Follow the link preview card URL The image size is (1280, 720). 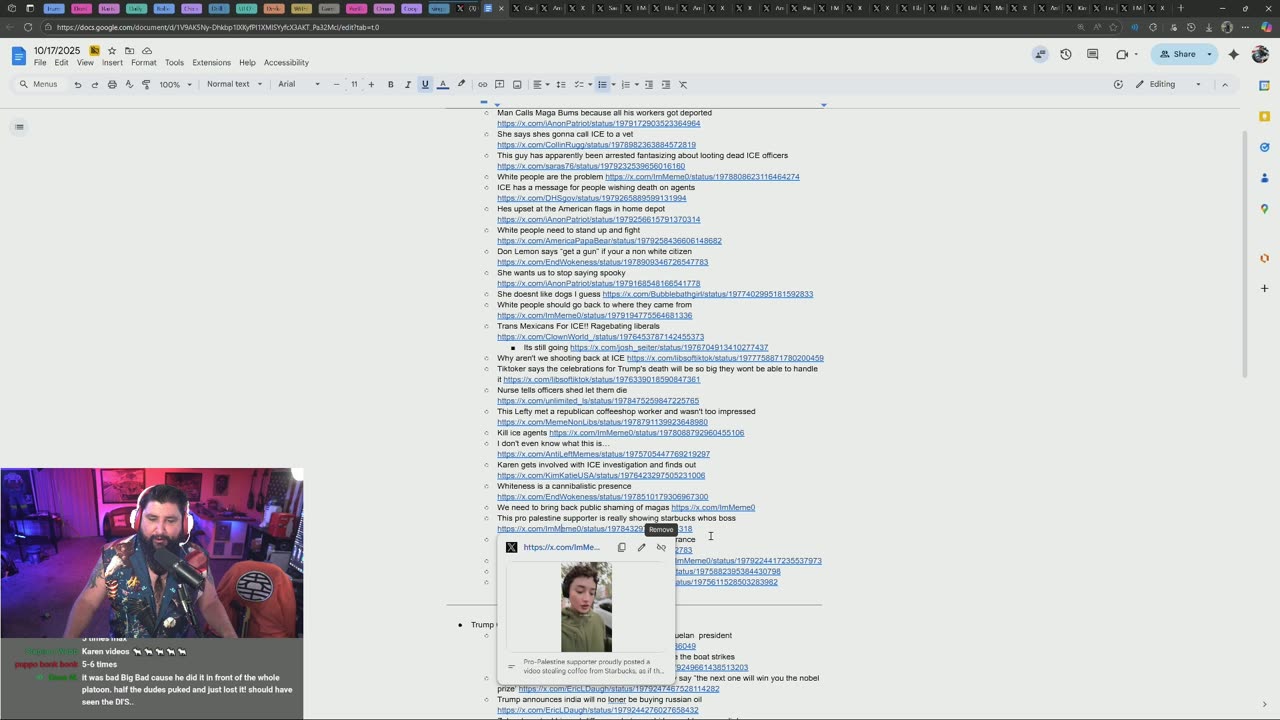(x=562, y=547)
